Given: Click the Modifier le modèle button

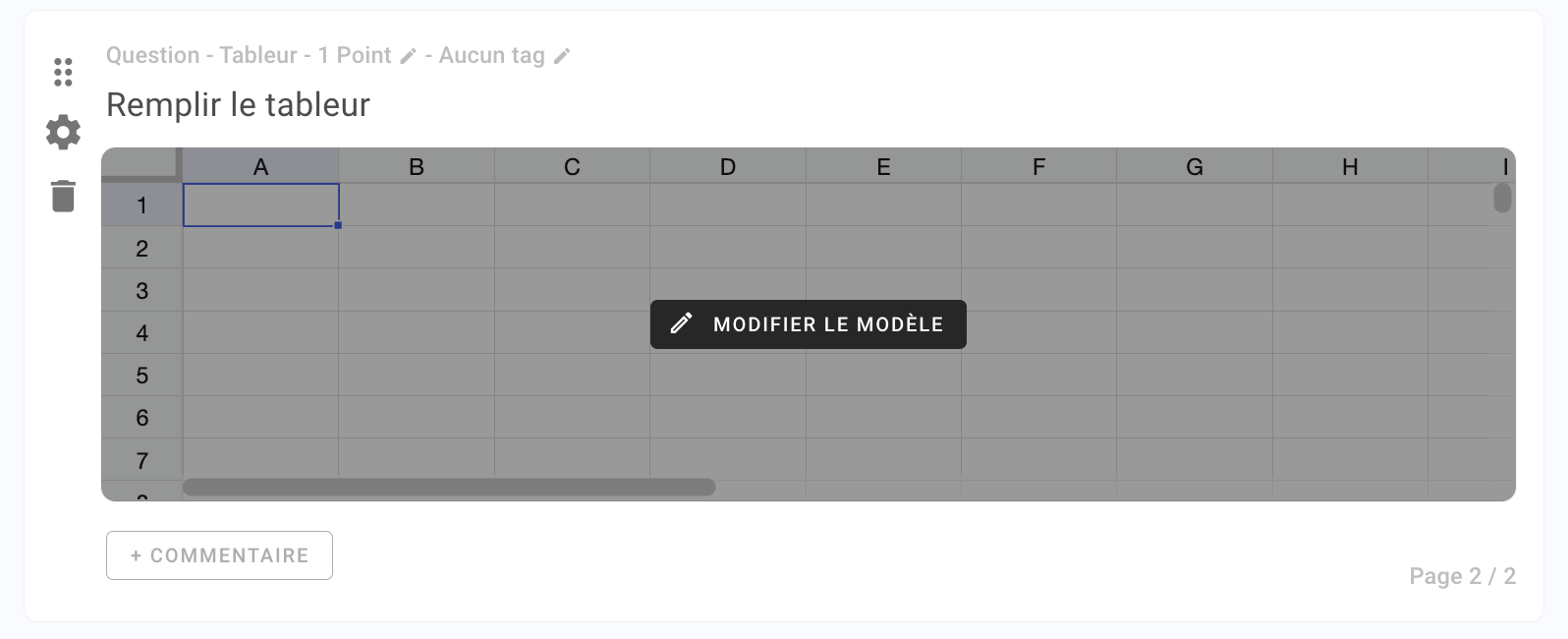Looking at the screenshot, I should tap(808, 324).
